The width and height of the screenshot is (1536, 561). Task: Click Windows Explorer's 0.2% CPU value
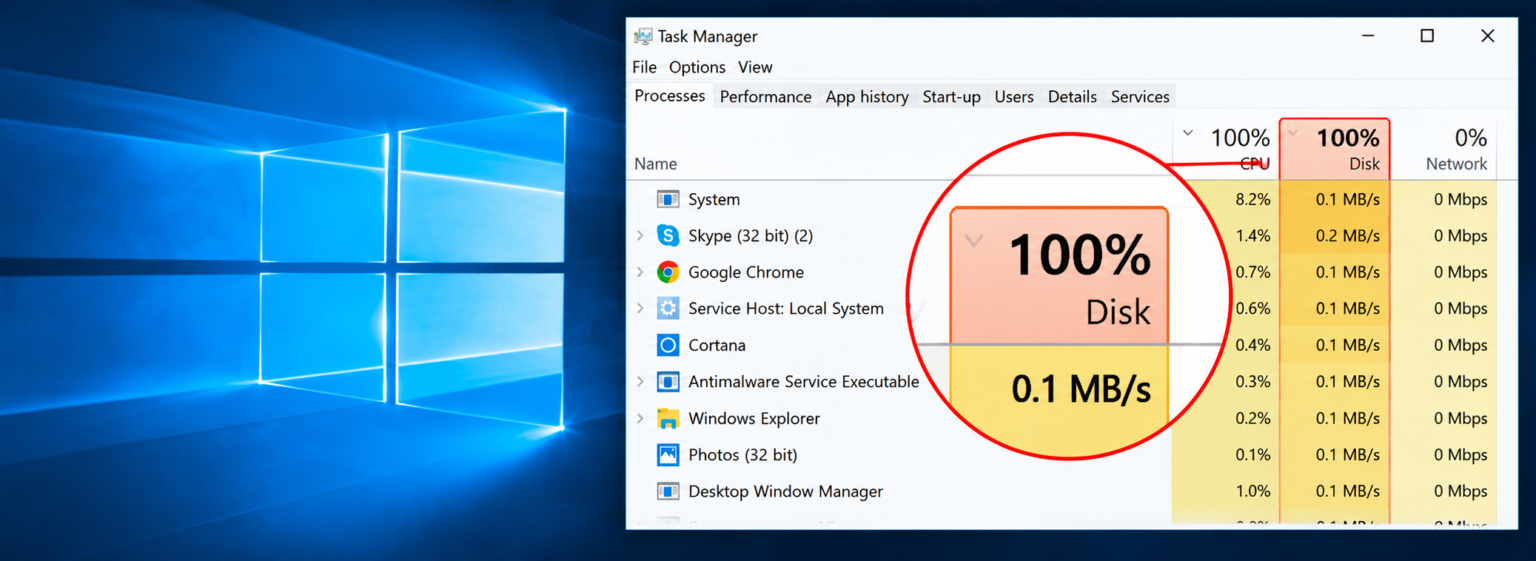(1253, 418)
